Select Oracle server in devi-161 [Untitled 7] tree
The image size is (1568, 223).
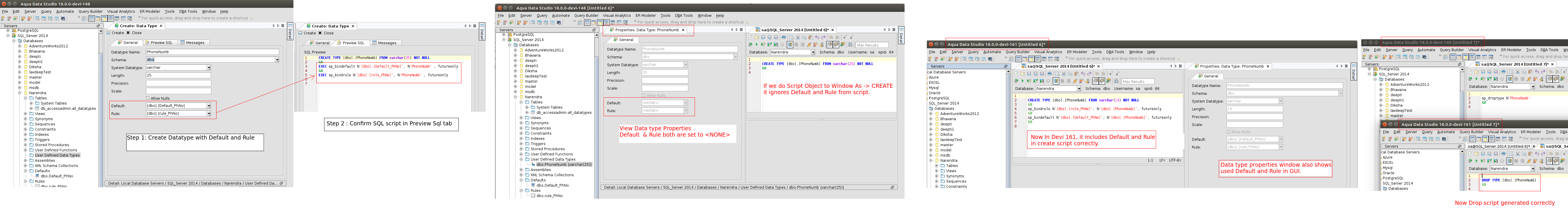point(1388,173)
